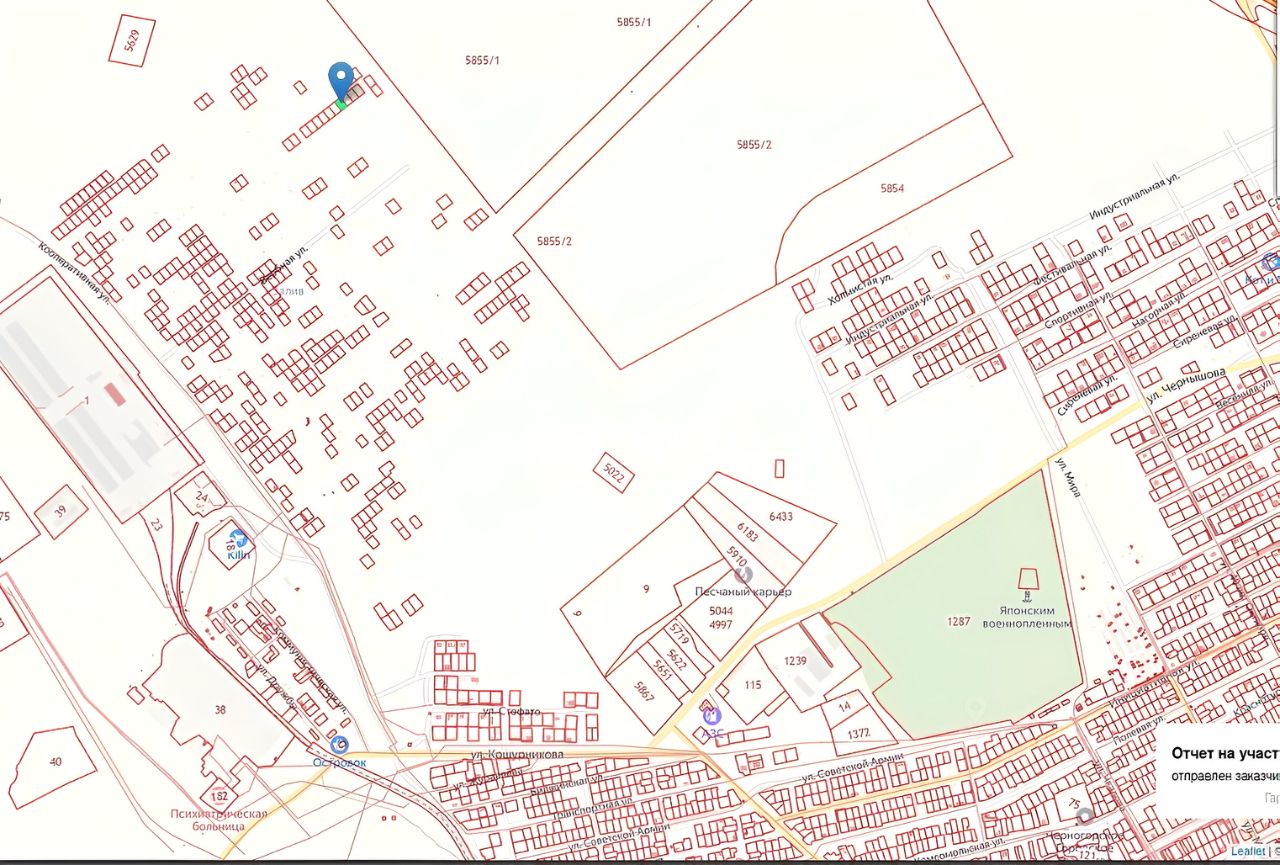Select parcel labeled 6433

point(780,516)
